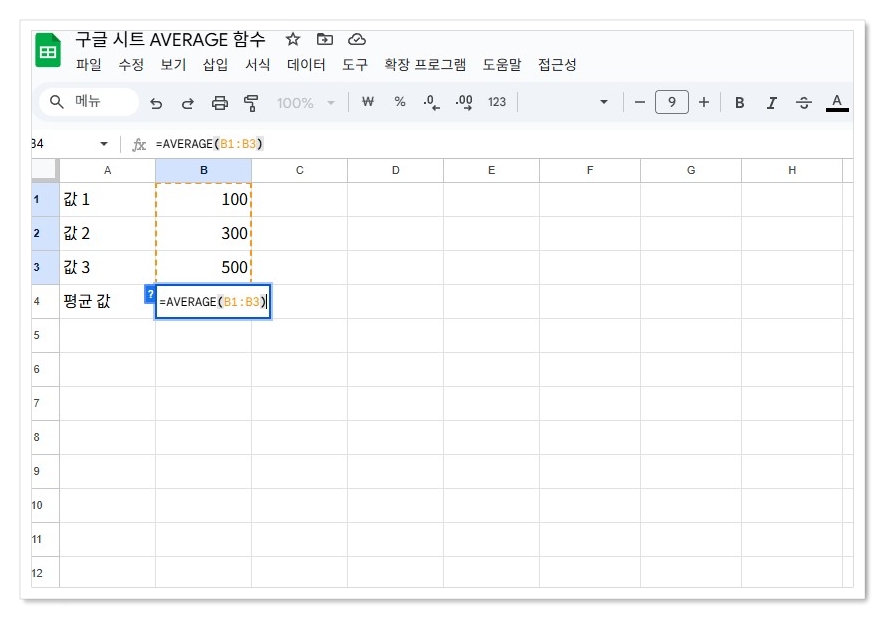Screen dimensions: 885x619
Task: Click the select-all corner box
Action: click(x=45, y=170)
